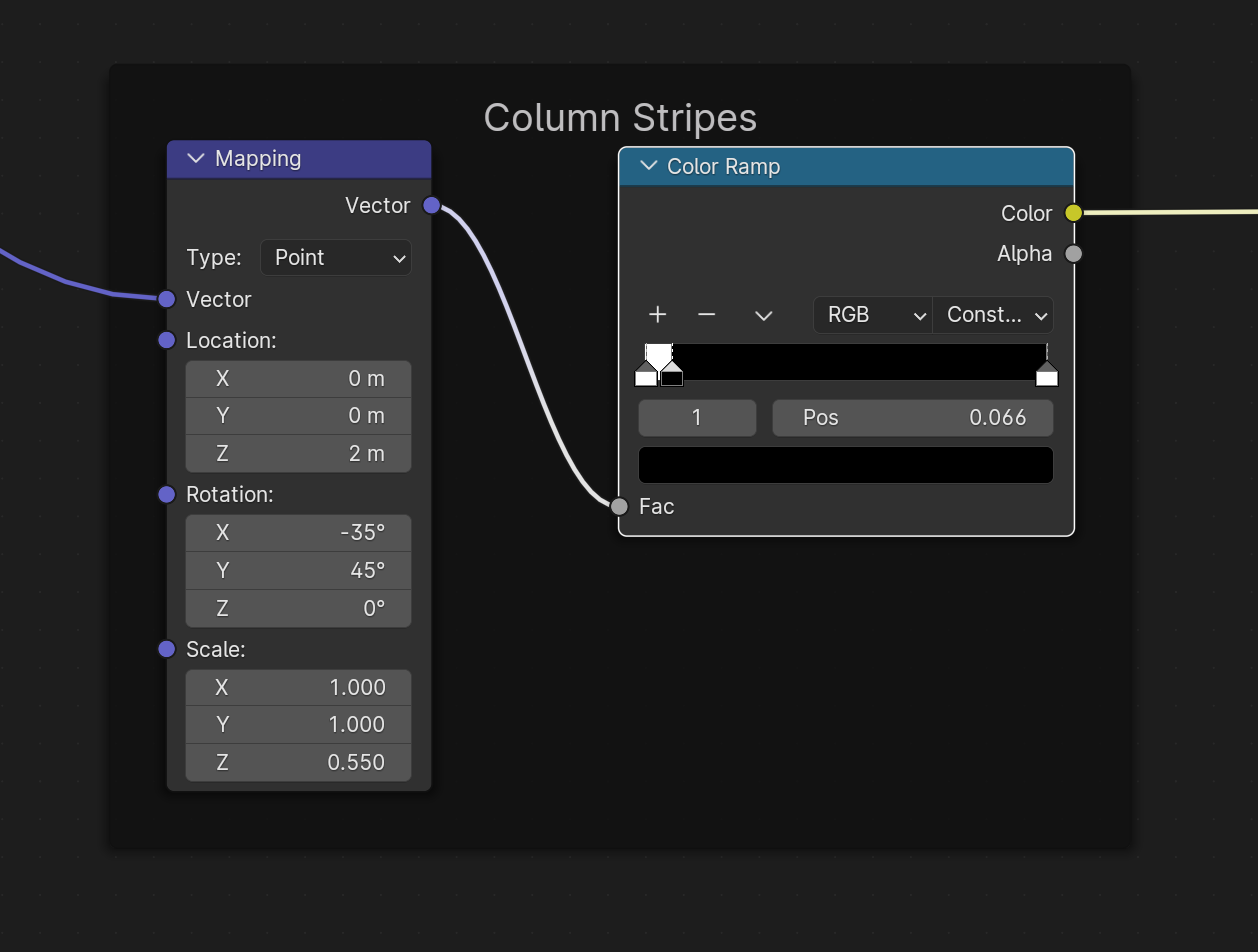The width and height of the screenshot is (1258, 952).
Task: Click the Alpha output socket
Action: pyautogui.click(x=1073, y=254)
